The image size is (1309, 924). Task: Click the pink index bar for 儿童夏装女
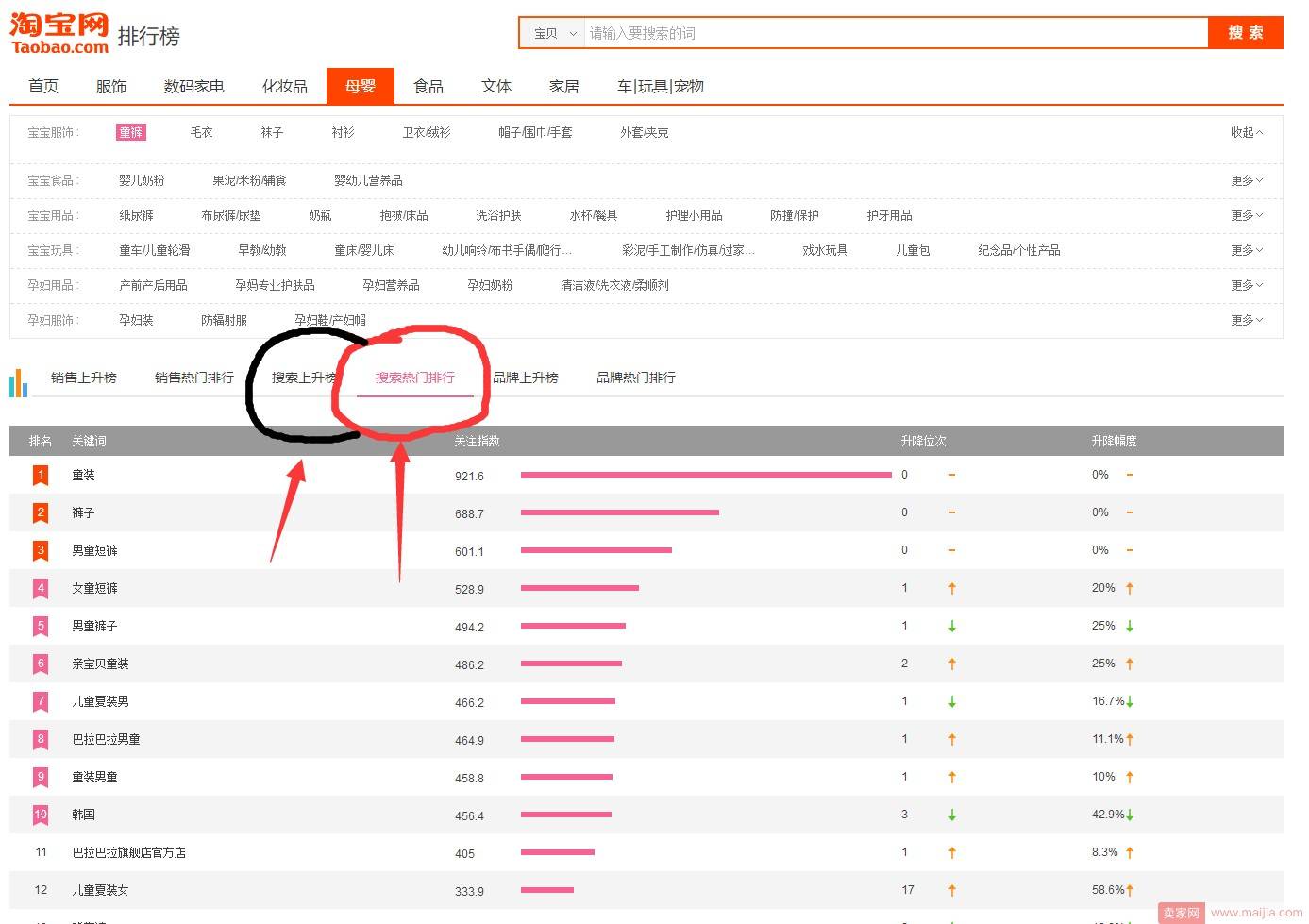point(547,890)
